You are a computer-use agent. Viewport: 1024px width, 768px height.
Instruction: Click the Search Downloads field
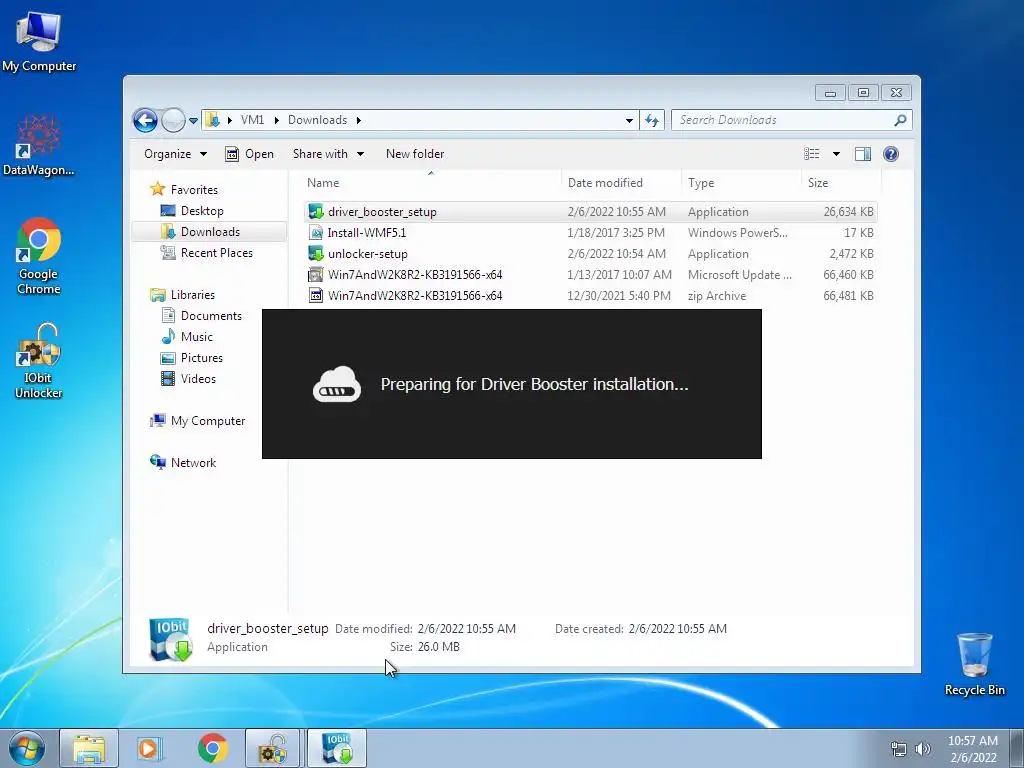[x=791, y=120]
